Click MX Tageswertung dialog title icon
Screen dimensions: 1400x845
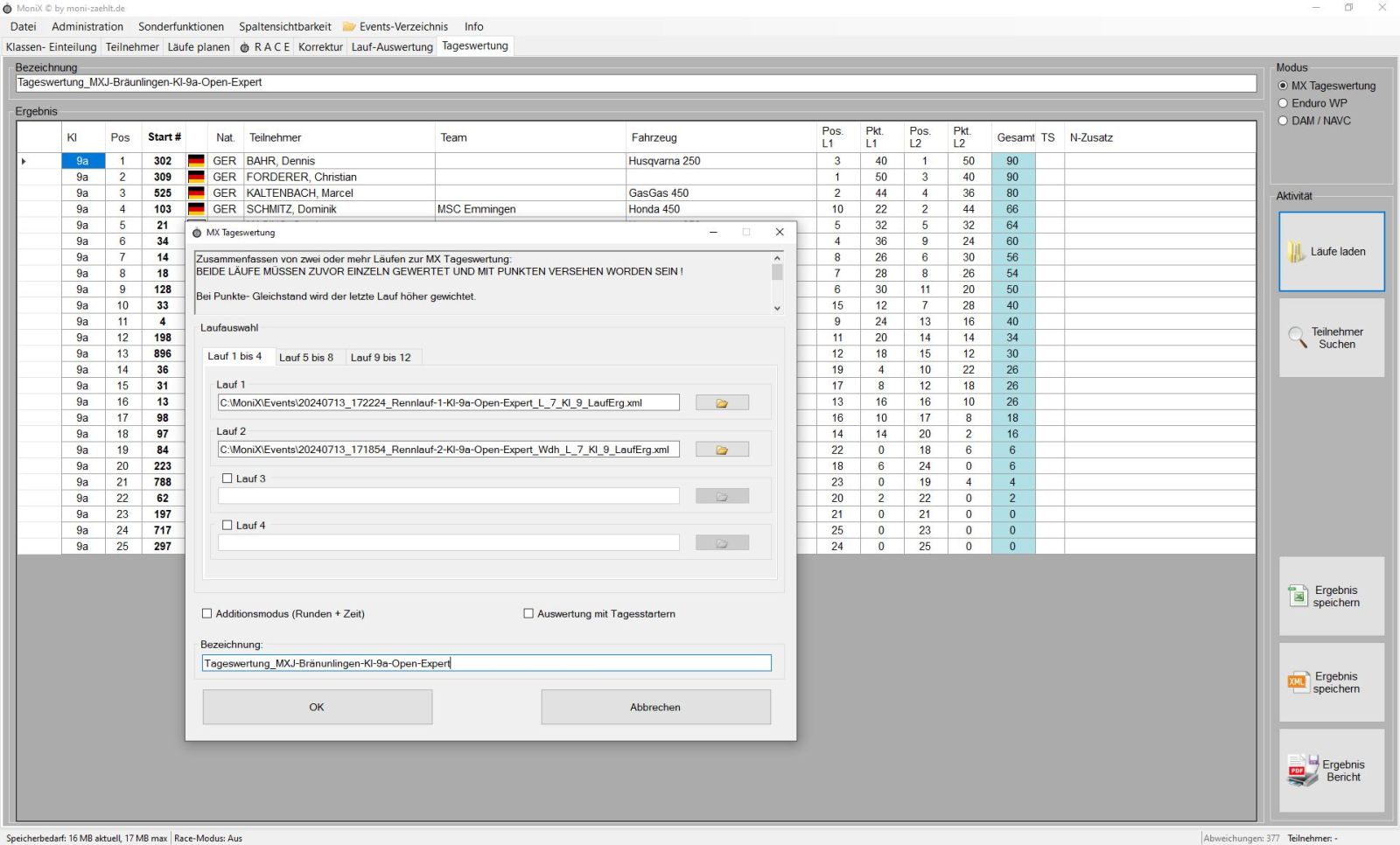click(197, 233)
